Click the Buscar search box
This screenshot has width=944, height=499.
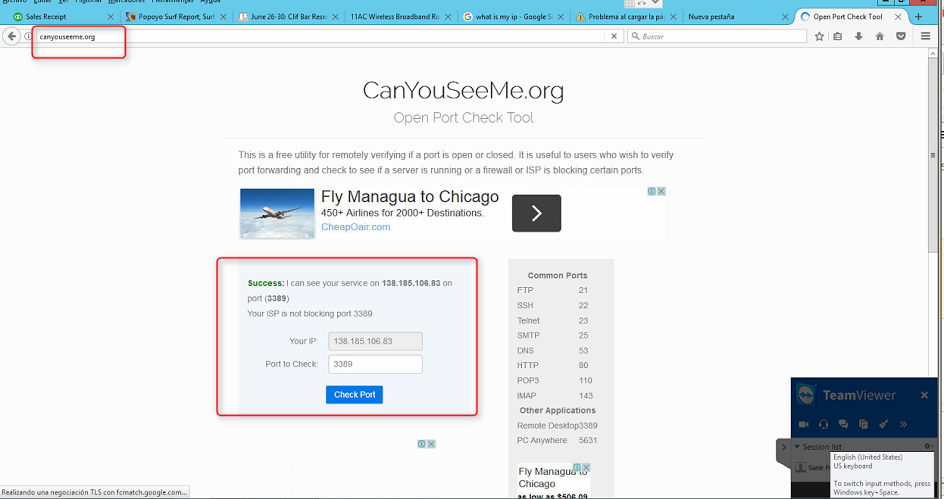(716, 36)
